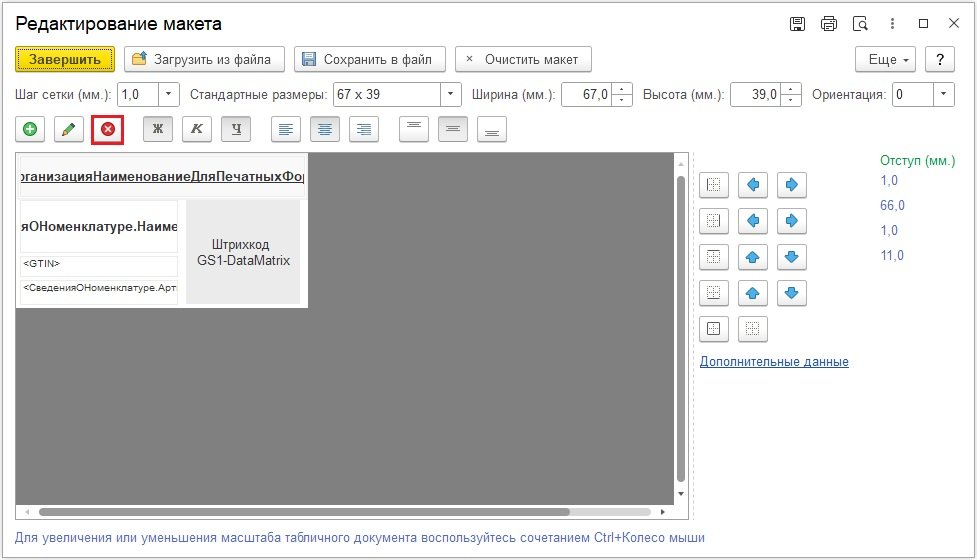977x560 pixels.
Task: Toggle italic К formatting
Action: click(197, 129)
